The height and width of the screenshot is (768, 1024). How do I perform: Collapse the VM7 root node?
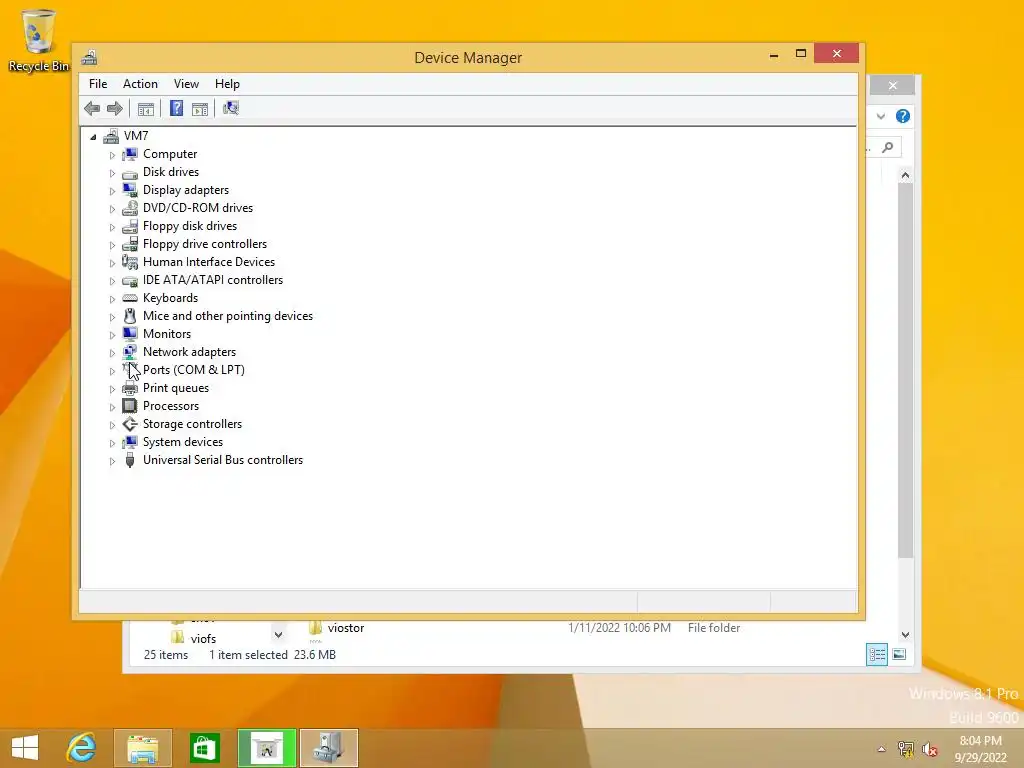93,136
